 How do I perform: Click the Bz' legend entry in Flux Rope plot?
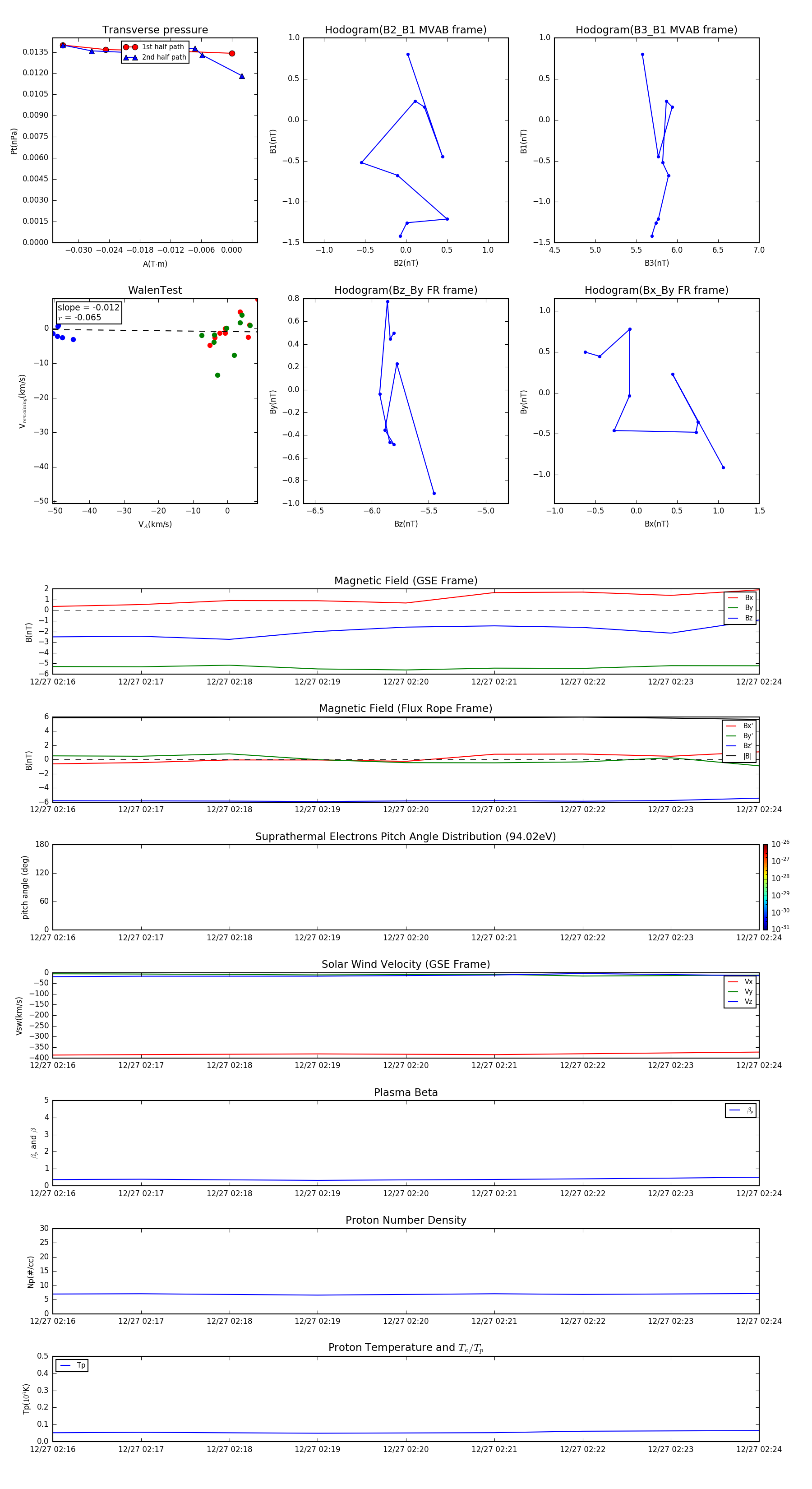[x=739, y=746]
